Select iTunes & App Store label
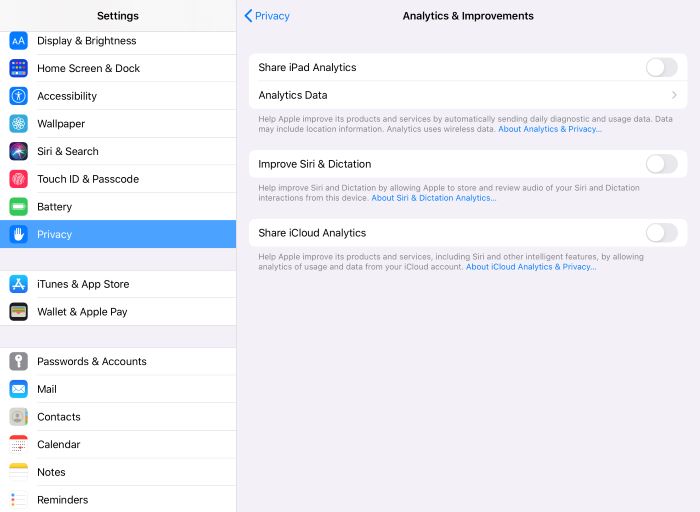Viewport: 700px width, 512px height. pyautogui.click(x=83, y=284)
